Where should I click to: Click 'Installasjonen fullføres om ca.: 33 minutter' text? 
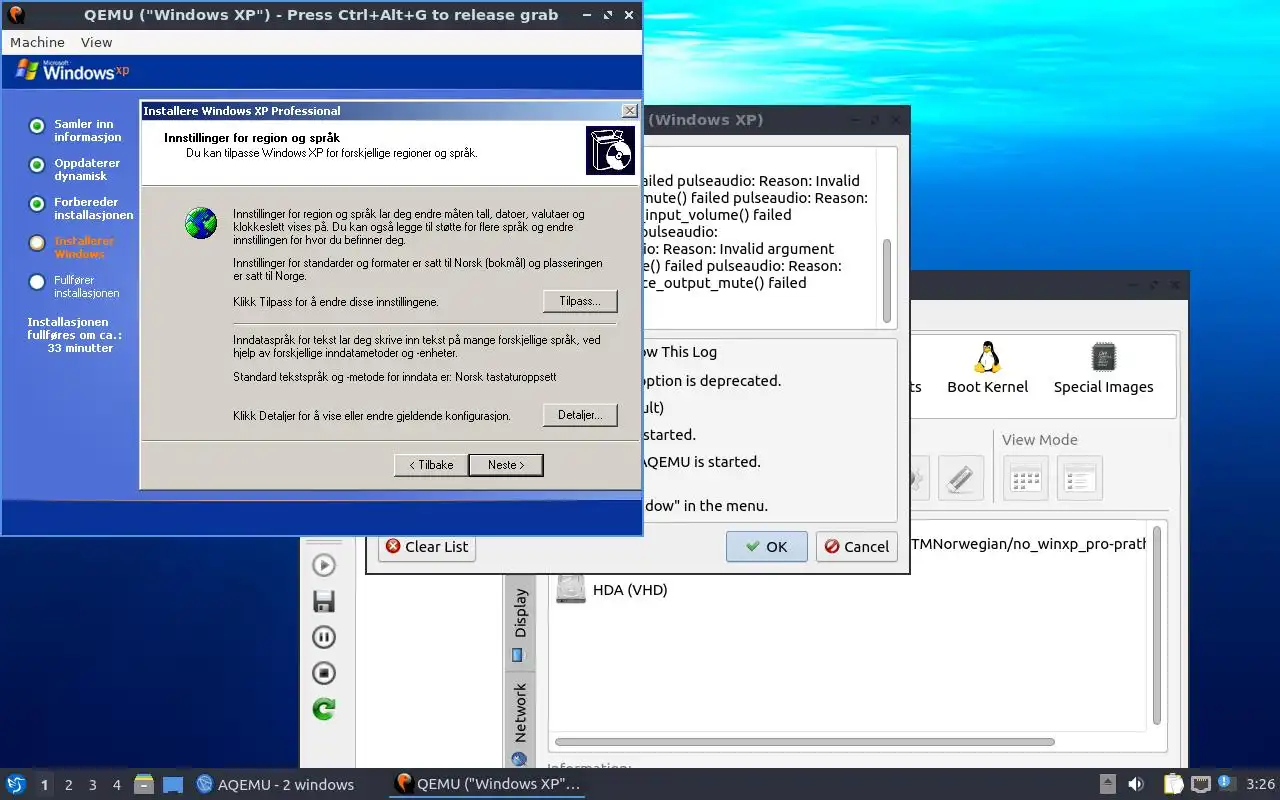click(74, 335)
